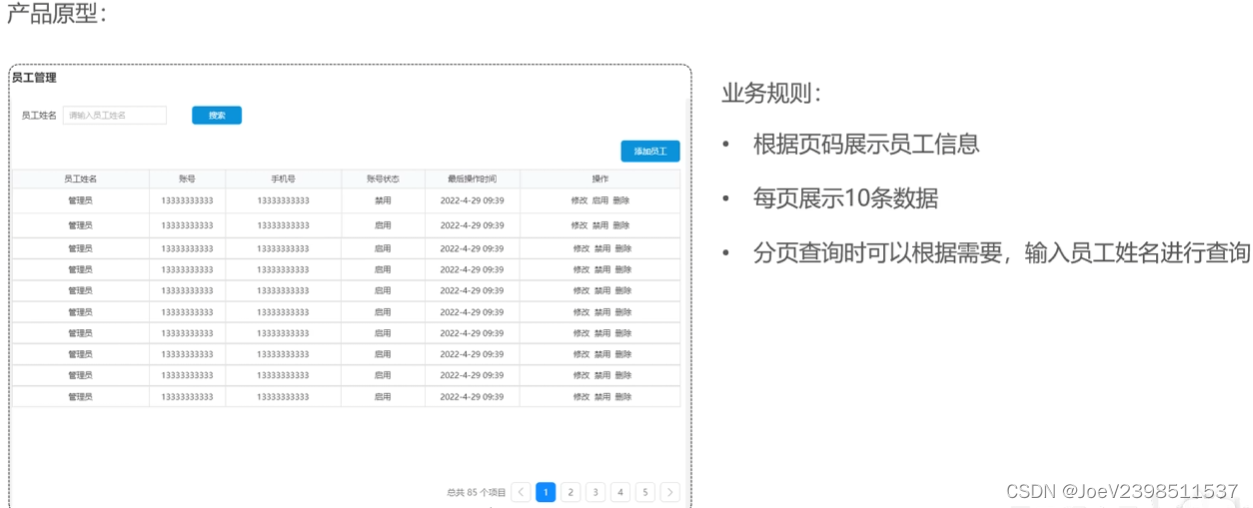The height and width of the screenshot is (508, 1253).
Task: Click the 账号状态 column header
Action: click(x=382, y=179)
